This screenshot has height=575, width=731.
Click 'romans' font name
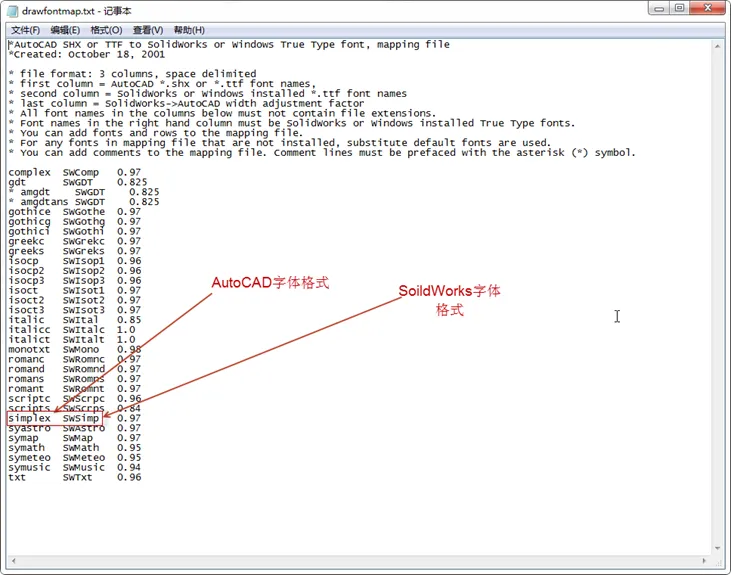click(x=26, y=379)
